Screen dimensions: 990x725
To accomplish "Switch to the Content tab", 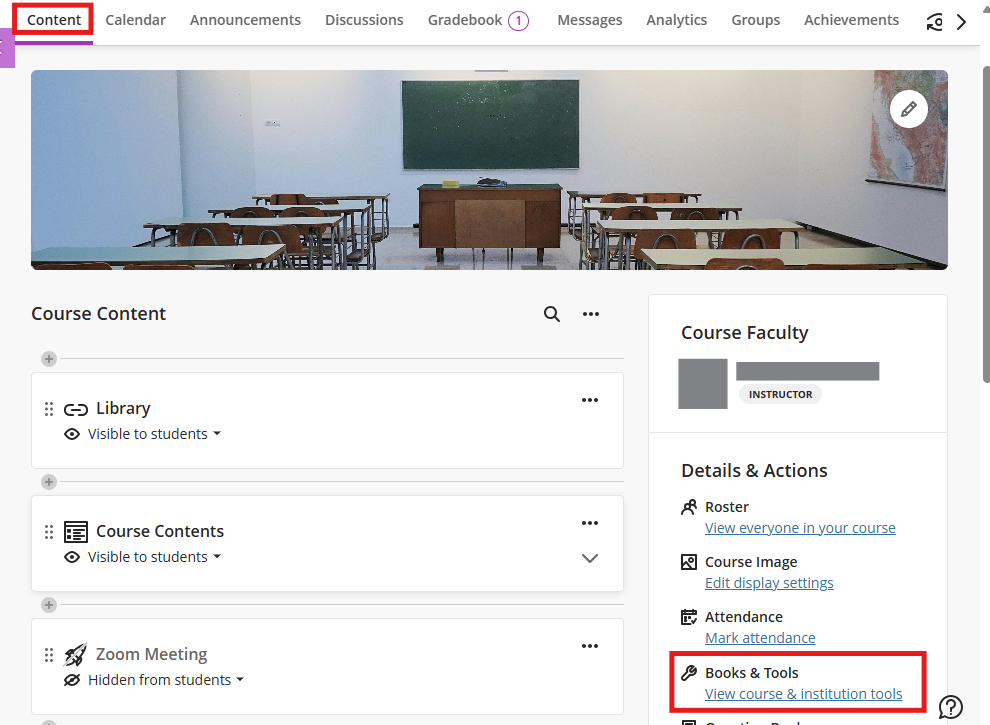I will [54, 20].
